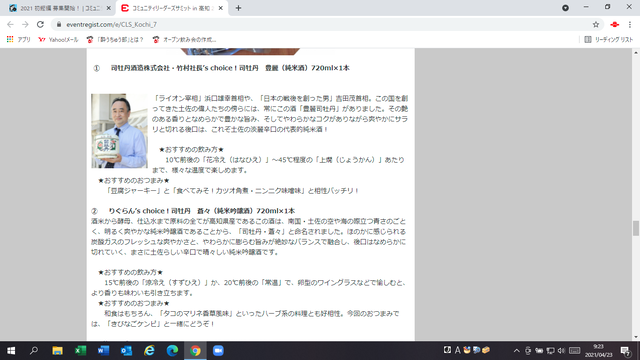Open オープン飲み会の作成 bookmark

[184, 40]
